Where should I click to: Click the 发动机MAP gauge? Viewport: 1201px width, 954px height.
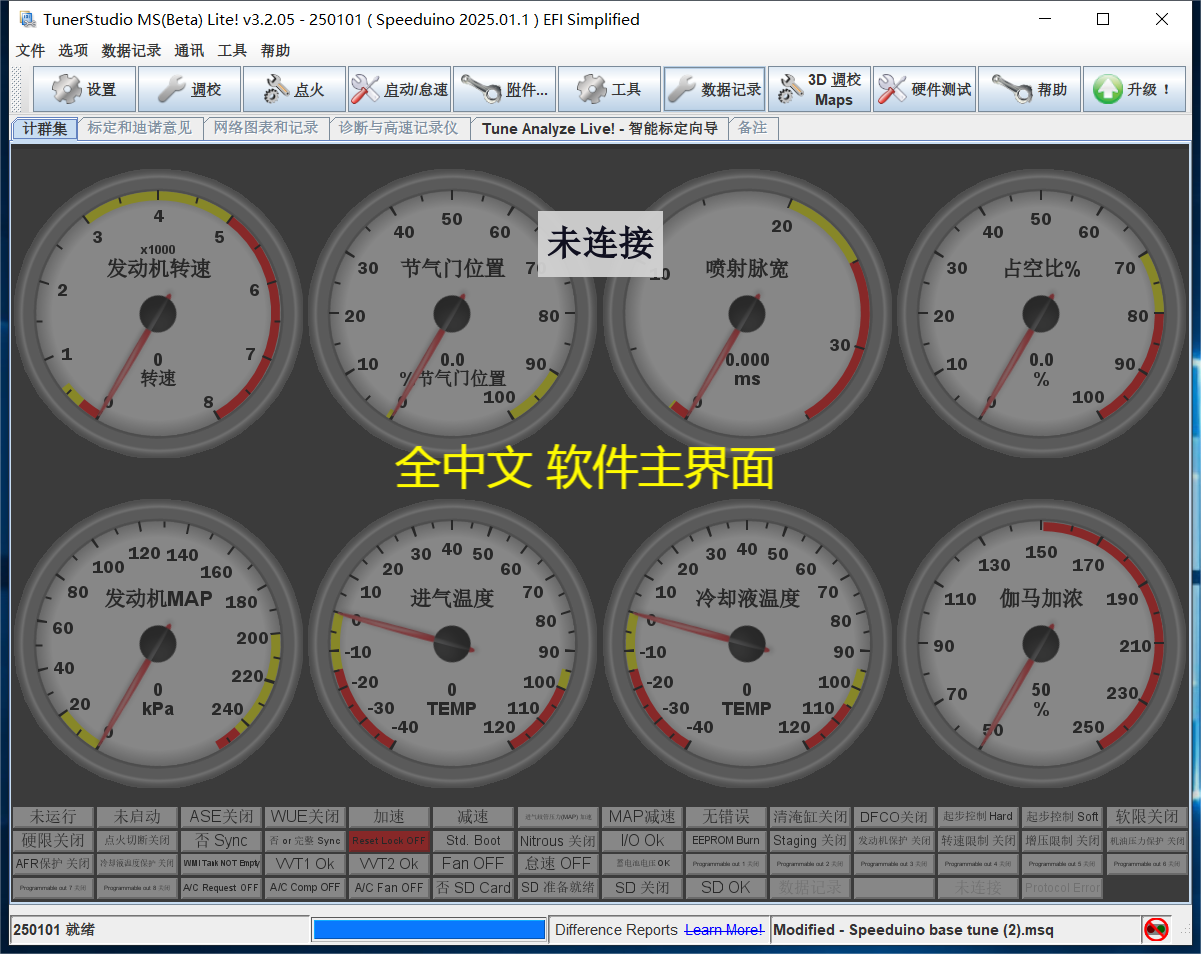pos(158,643)
